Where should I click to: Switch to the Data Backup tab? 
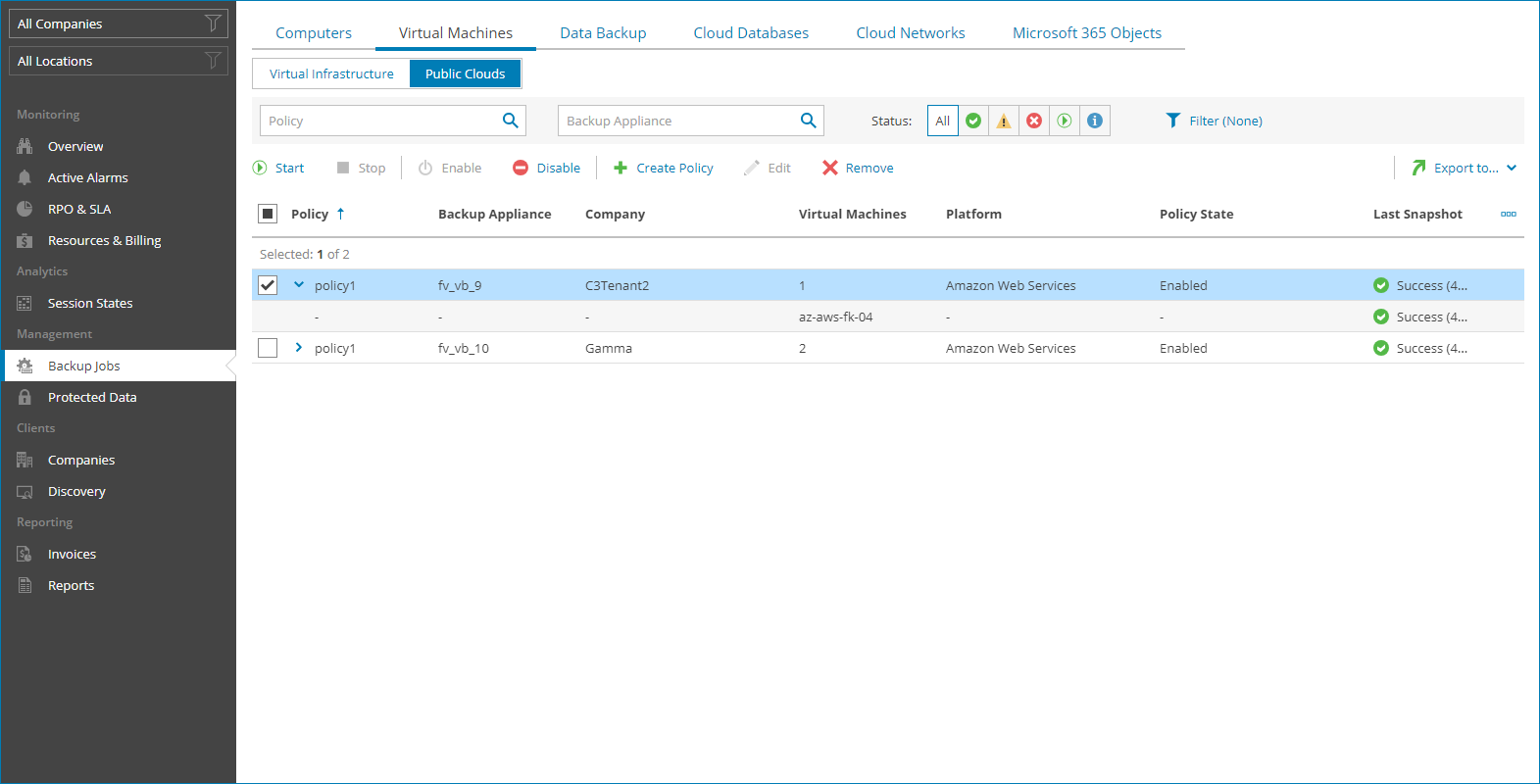tap(603, 32)
